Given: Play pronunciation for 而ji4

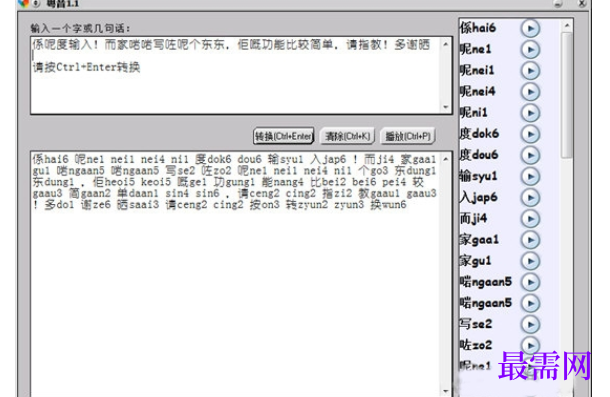Looking at the screenshot, I should pos(530,219).
